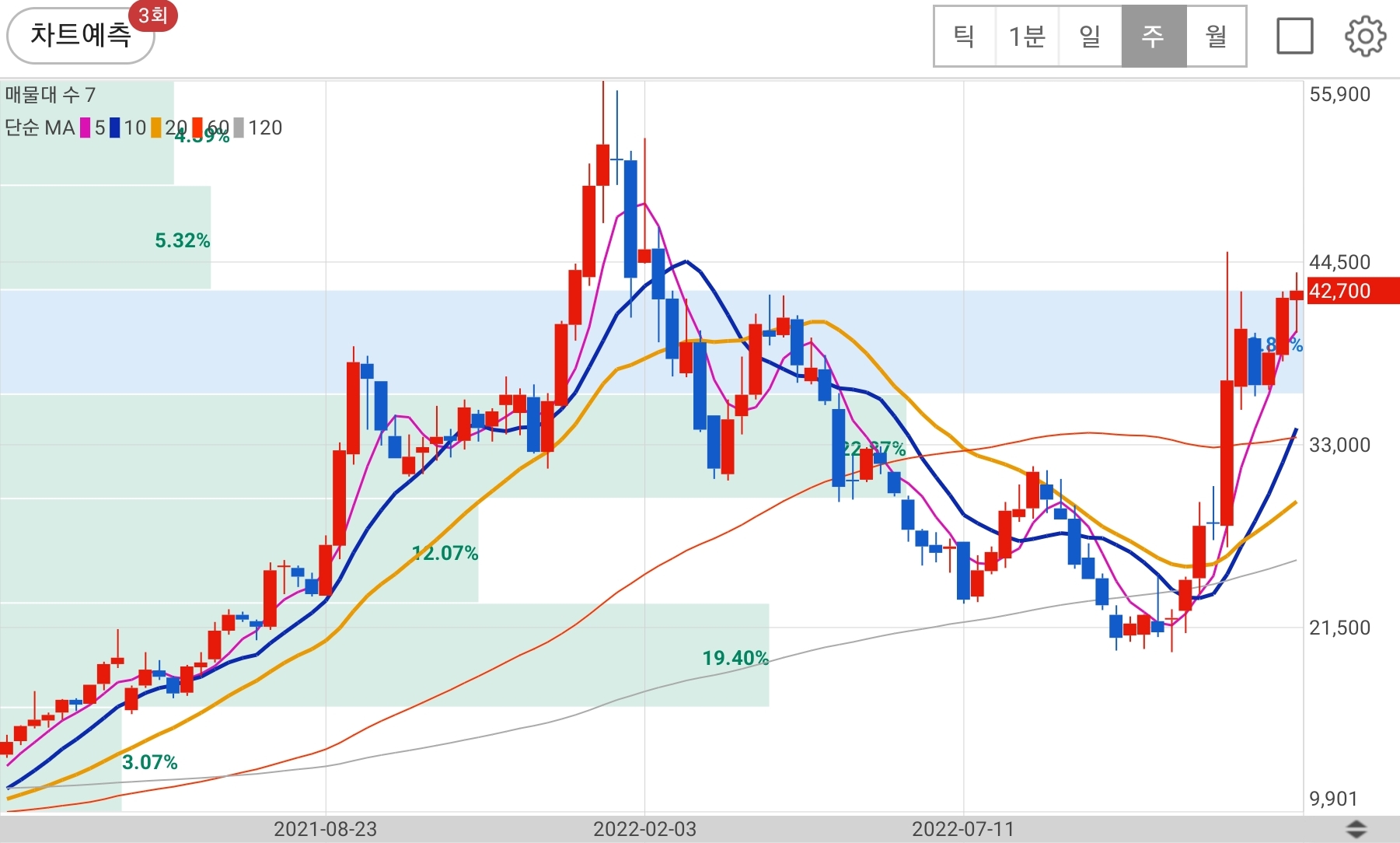Tap the 2022-07-11 date label
1400x843 pixels.
click(x=963, y=829)
